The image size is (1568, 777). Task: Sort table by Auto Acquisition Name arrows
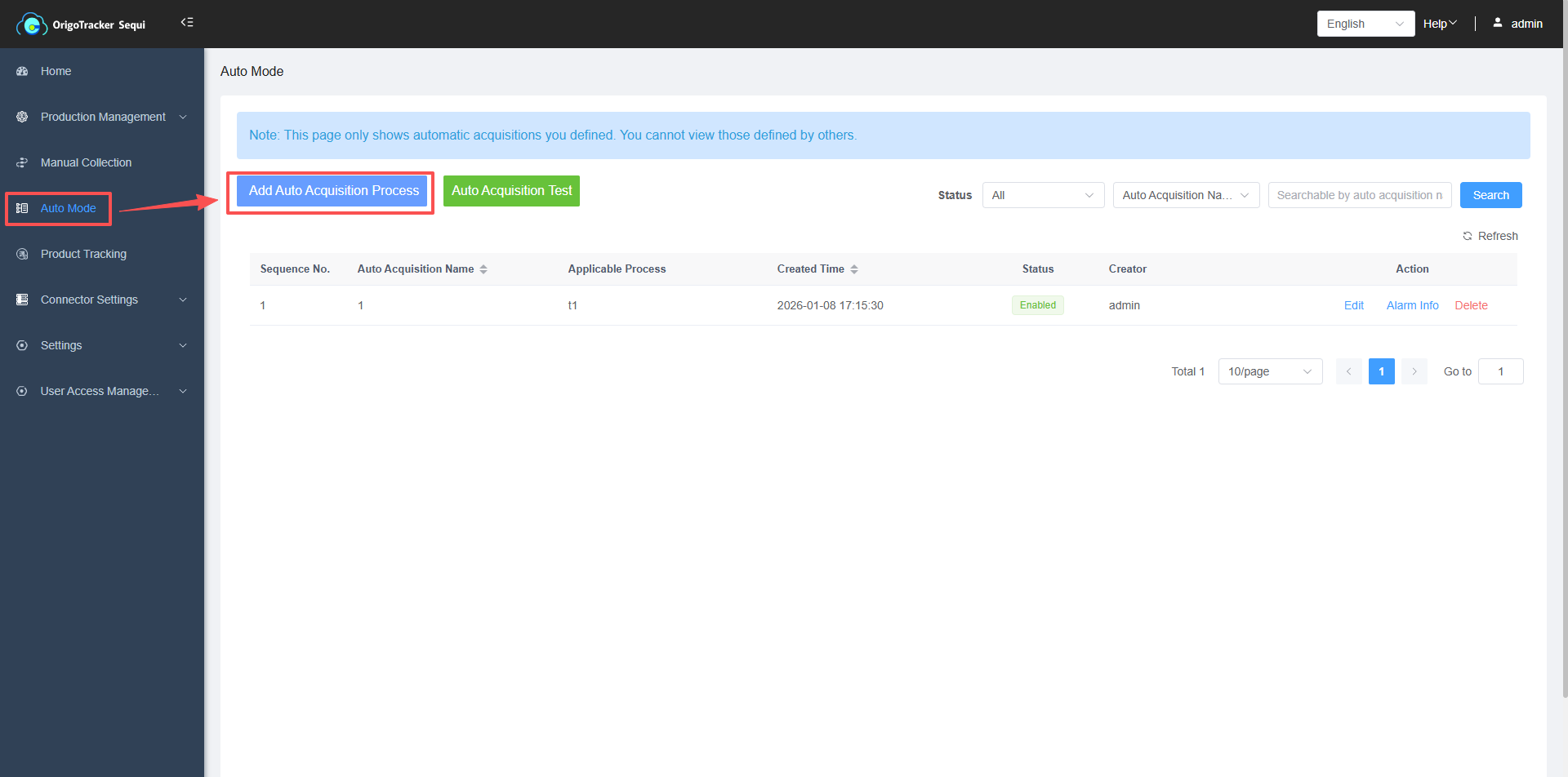[x=483, y=269]
